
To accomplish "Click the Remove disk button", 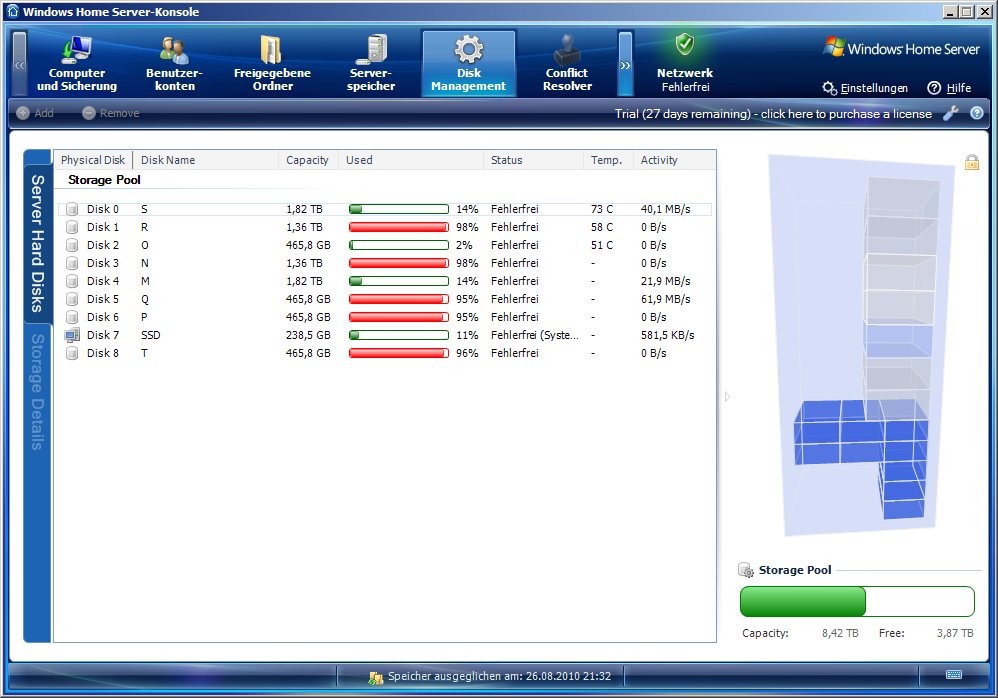I will 111,113.
